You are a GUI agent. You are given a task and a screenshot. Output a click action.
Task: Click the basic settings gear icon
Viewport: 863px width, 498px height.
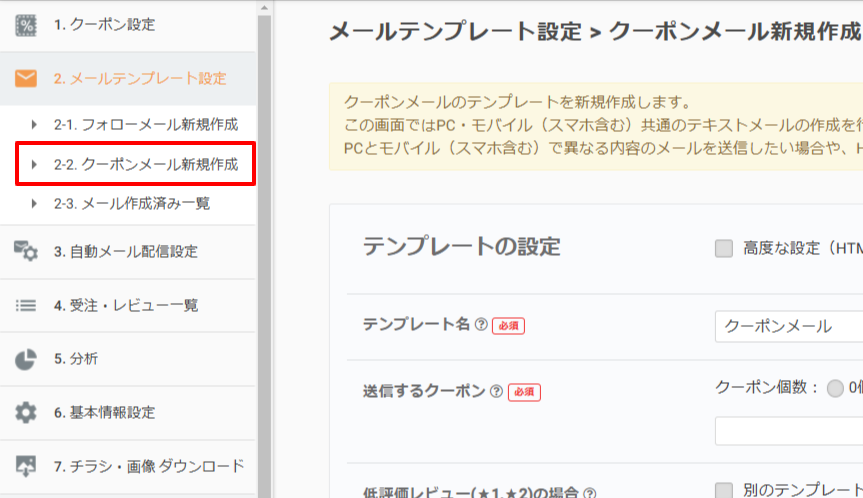tap(26, 412)
